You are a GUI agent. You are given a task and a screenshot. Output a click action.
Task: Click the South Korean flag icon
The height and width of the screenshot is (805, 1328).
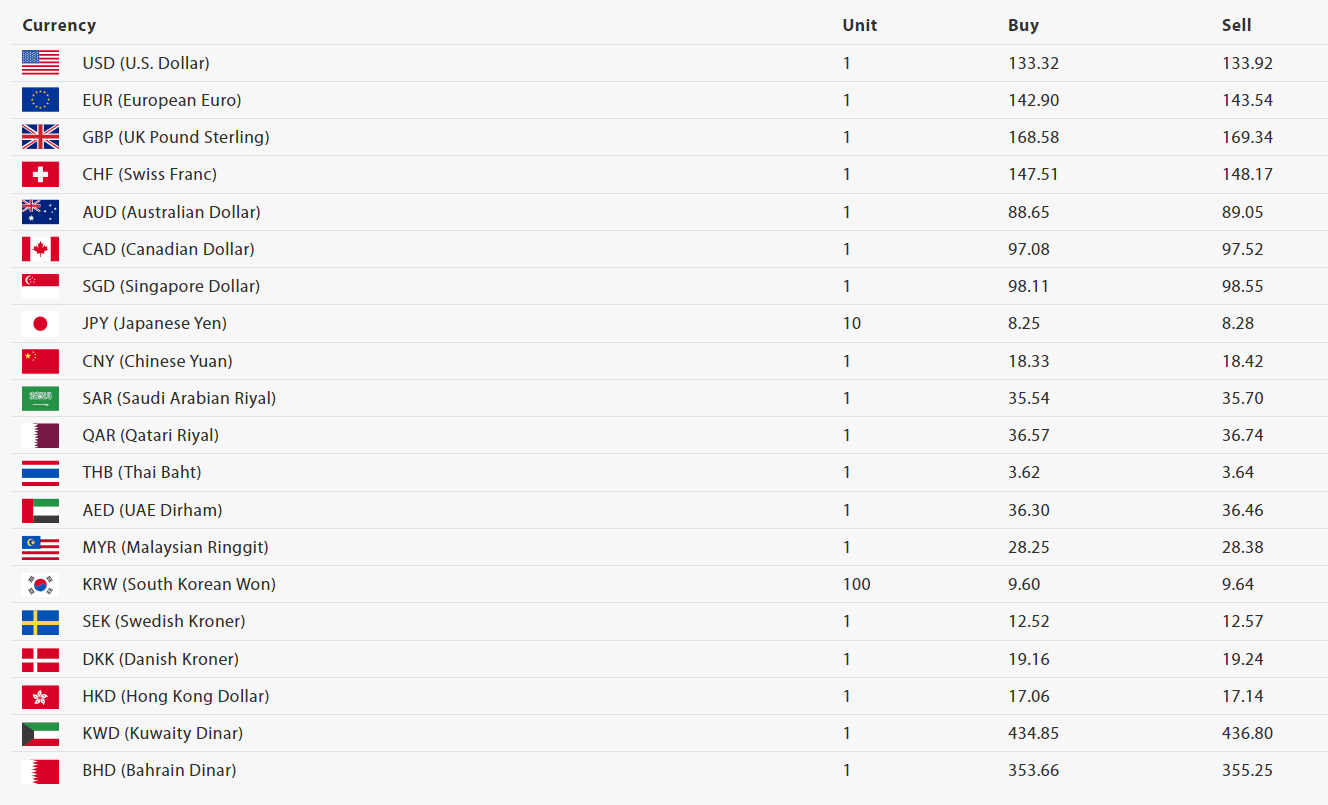tap(40, 584)
